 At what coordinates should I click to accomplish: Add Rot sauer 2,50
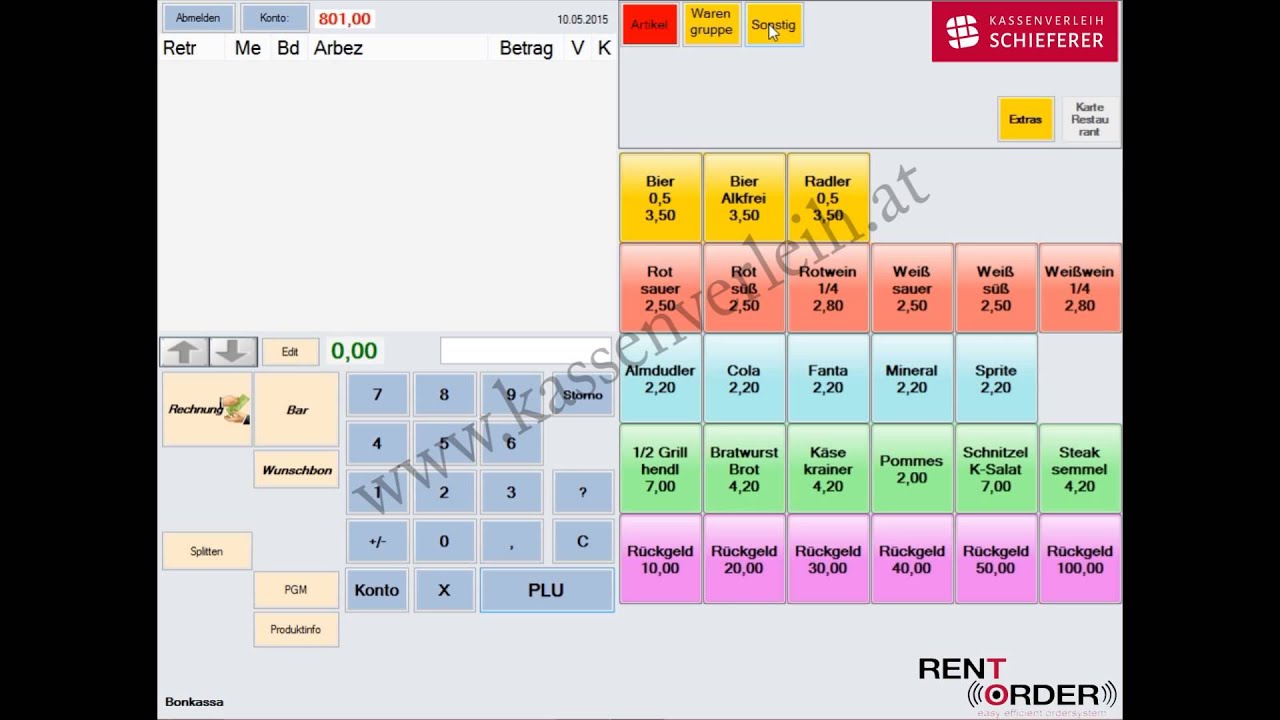point(660,288)
